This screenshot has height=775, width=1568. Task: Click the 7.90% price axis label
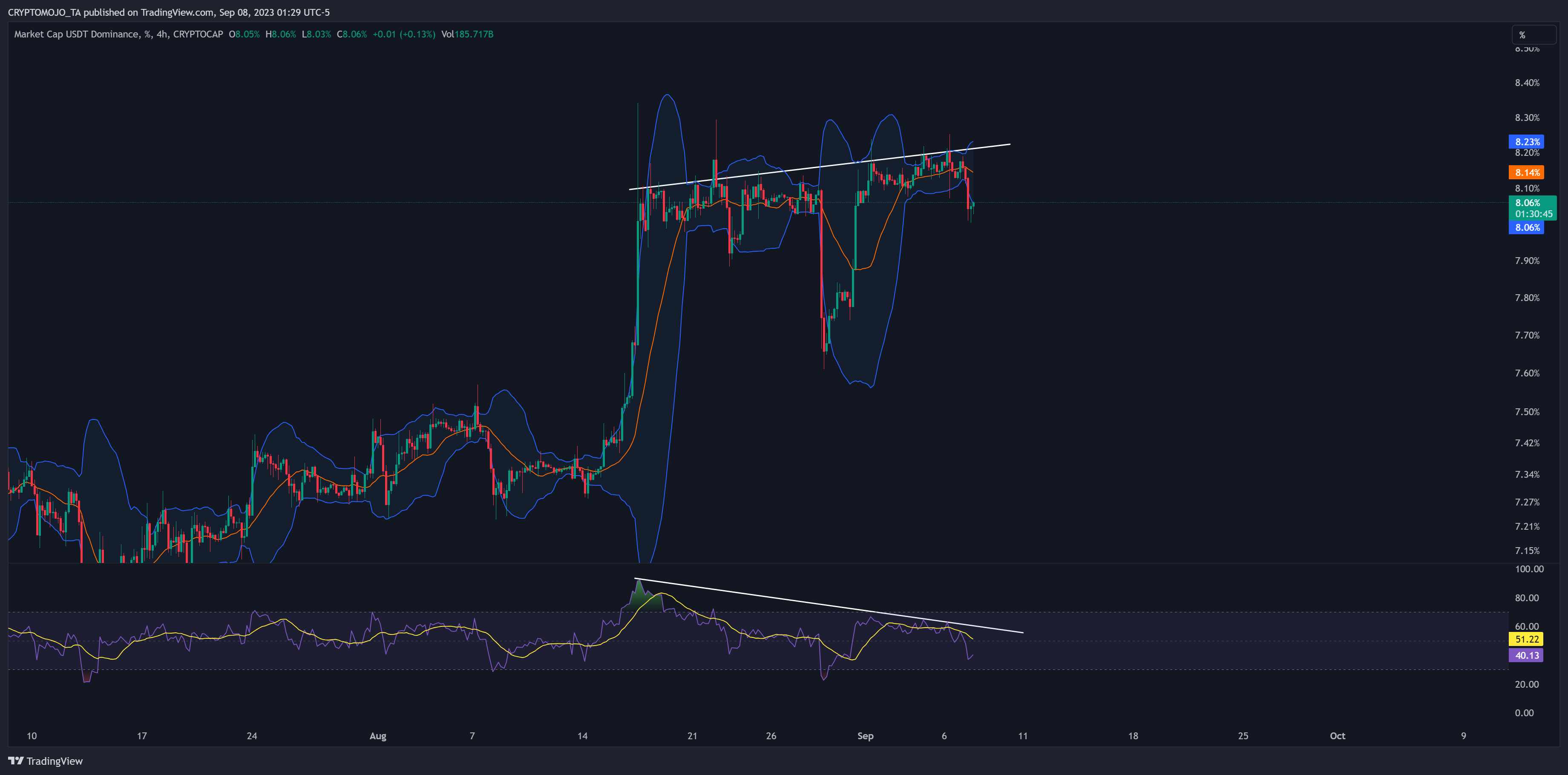point(1527,260)
